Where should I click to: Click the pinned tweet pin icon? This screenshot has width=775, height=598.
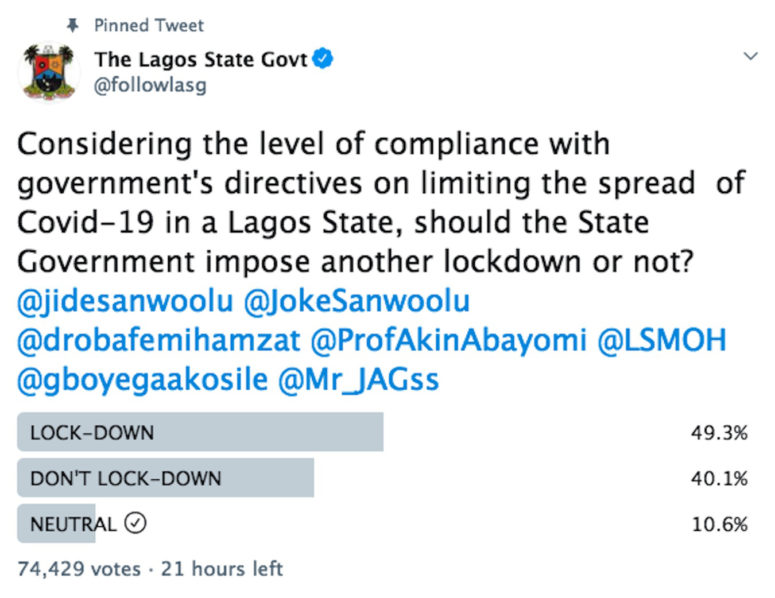click(x=72, y=24)
